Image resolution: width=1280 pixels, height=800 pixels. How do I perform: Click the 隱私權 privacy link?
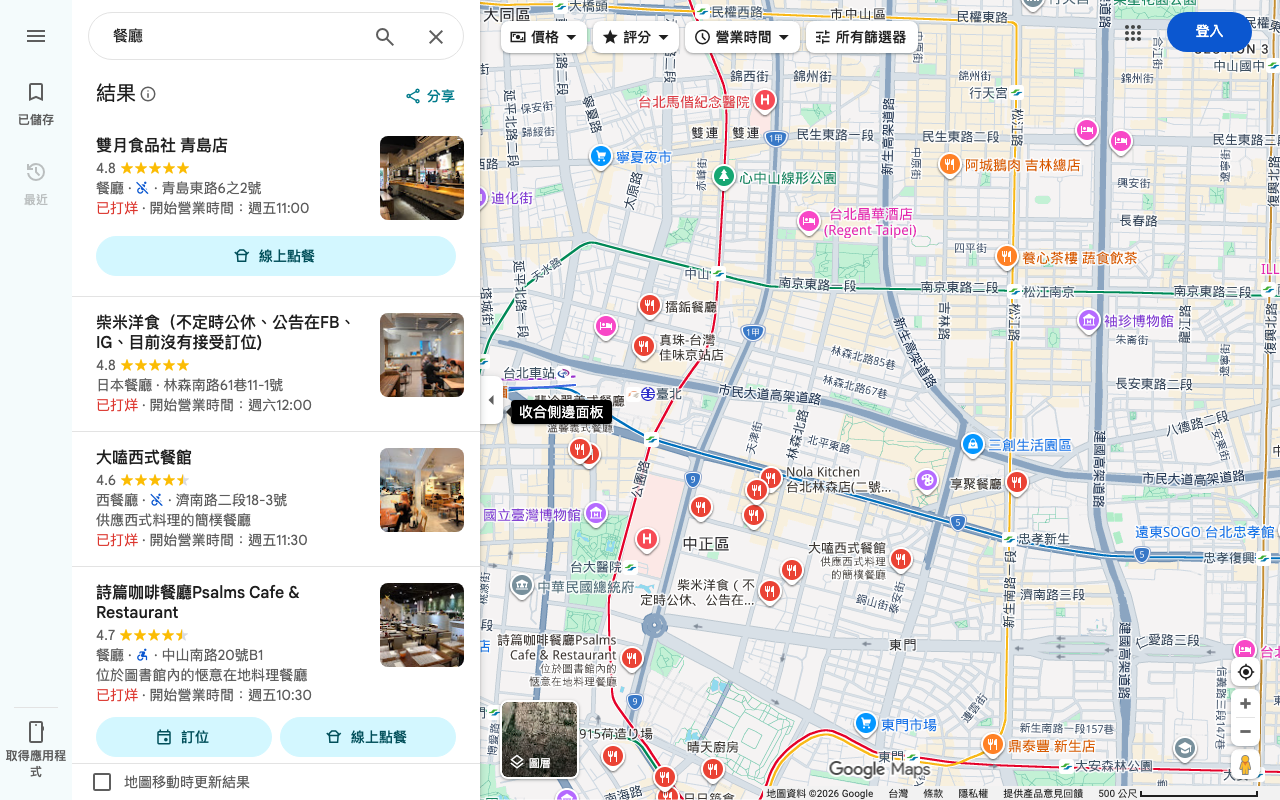[973, 793]
